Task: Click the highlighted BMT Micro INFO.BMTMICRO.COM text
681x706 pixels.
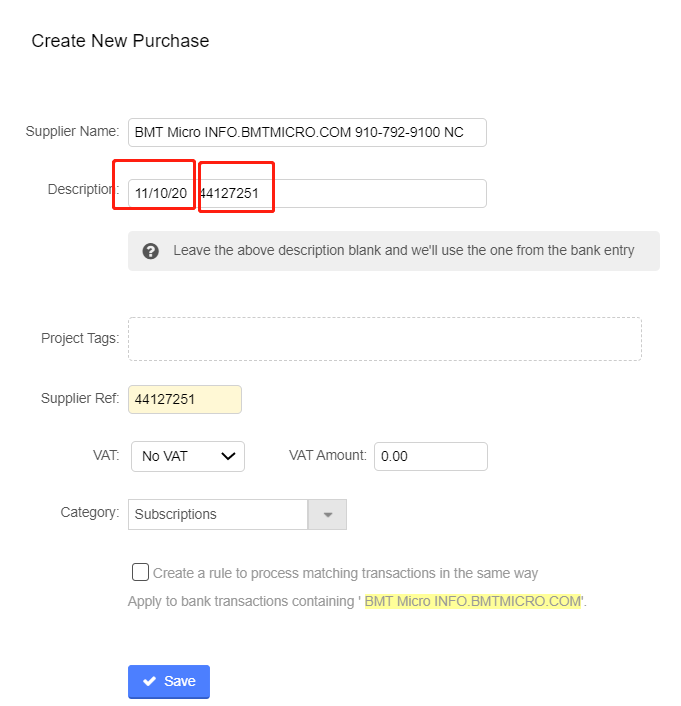Action: [472, 601]
